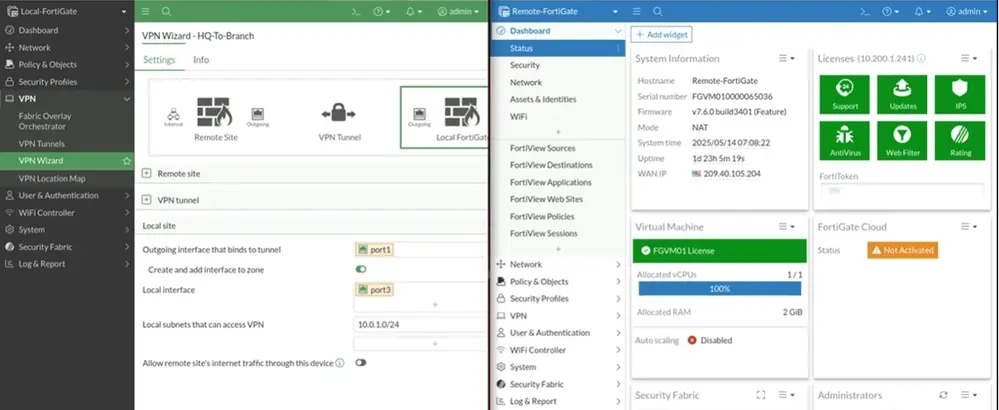Expand the Security Fabric widget to fullscreen
This screenshot has width=999, height=410.
(x=760, y=395)
